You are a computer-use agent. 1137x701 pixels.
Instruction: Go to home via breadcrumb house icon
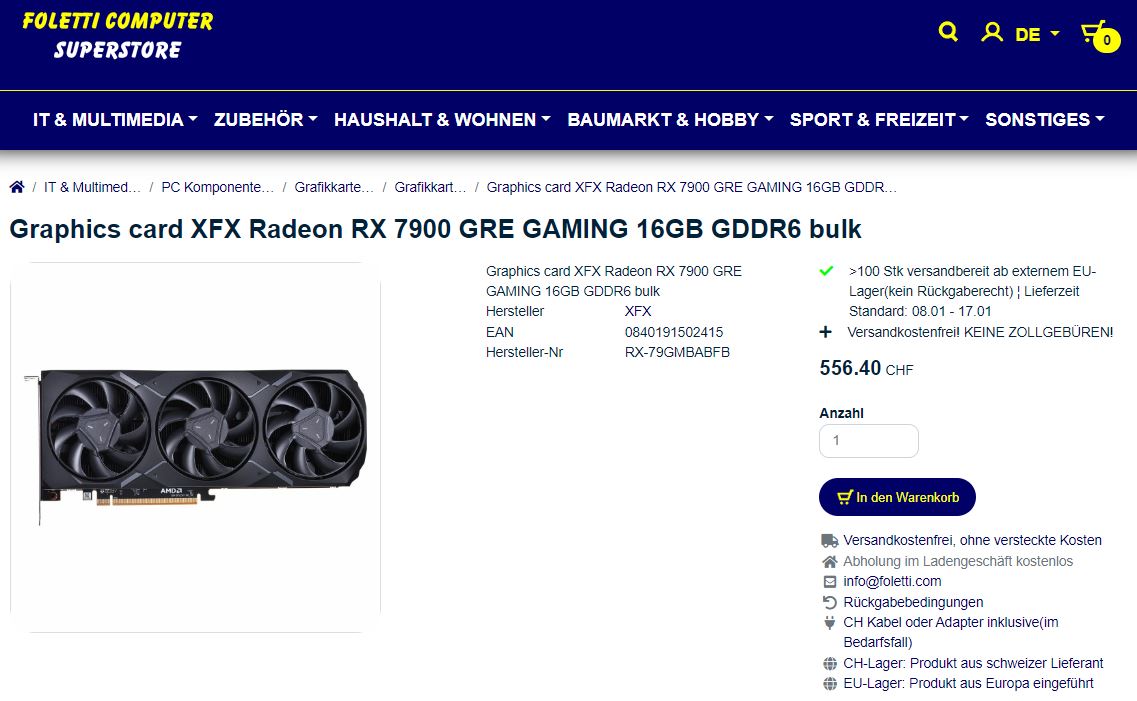click(17, 187)
